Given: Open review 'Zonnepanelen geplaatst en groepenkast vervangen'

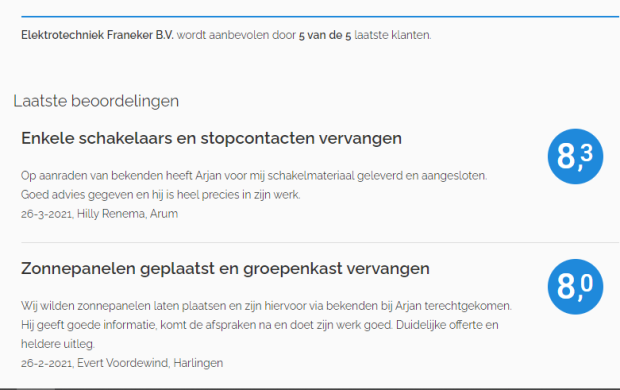Looking at the screenshot, I should [225, 269].
